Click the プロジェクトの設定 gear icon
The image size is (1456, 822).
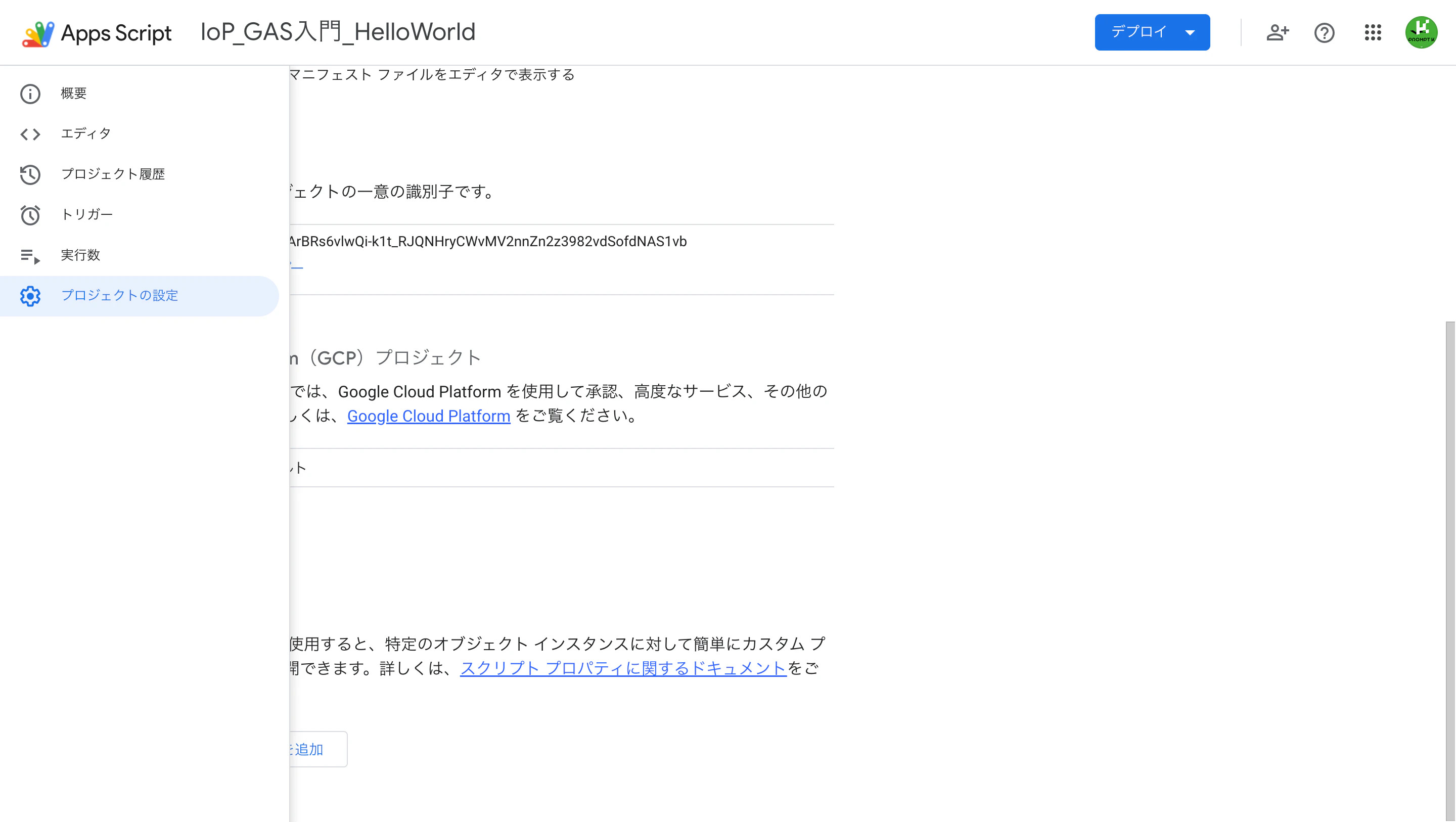tap(30, 296)
